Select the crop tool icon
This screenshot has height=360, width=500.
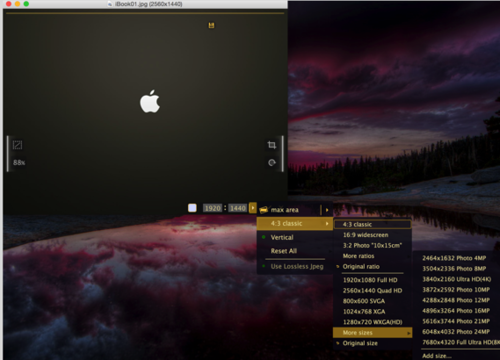(272, 145)
